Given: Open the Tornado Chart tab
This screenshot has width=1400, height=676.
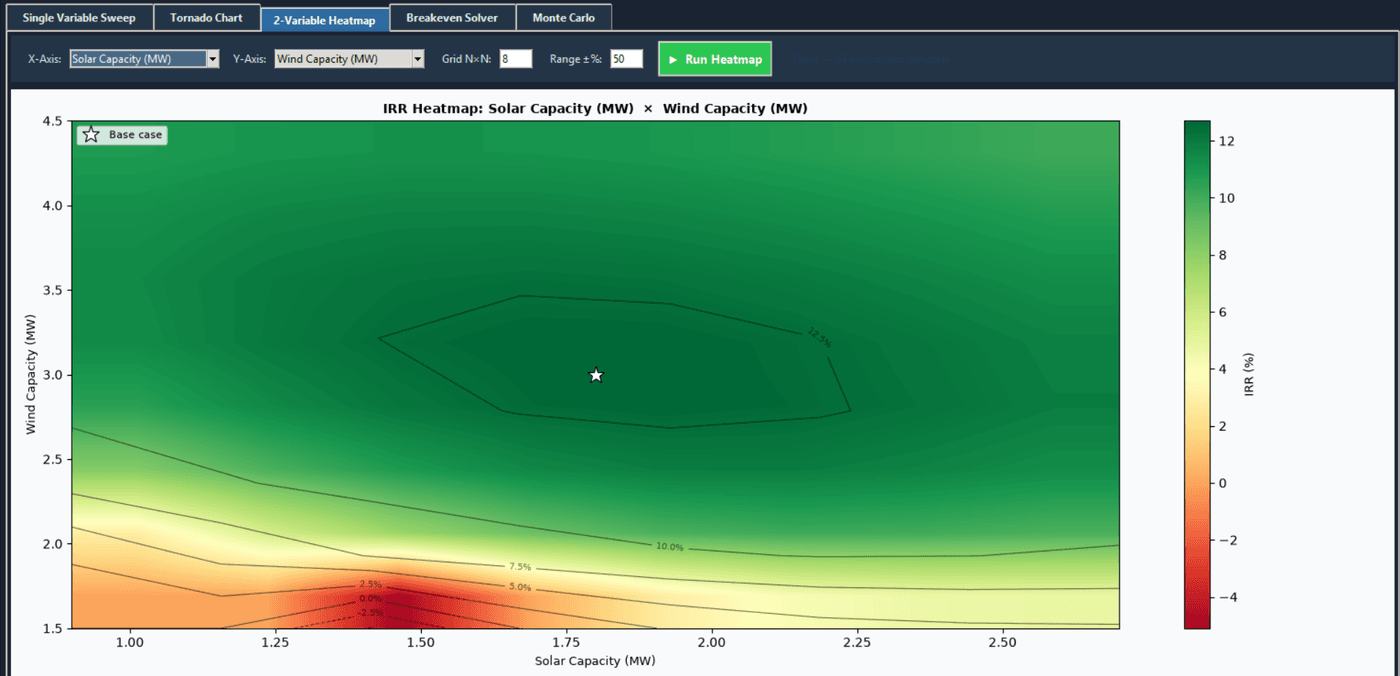Looking at the screenshot, I should click(206, 18).
